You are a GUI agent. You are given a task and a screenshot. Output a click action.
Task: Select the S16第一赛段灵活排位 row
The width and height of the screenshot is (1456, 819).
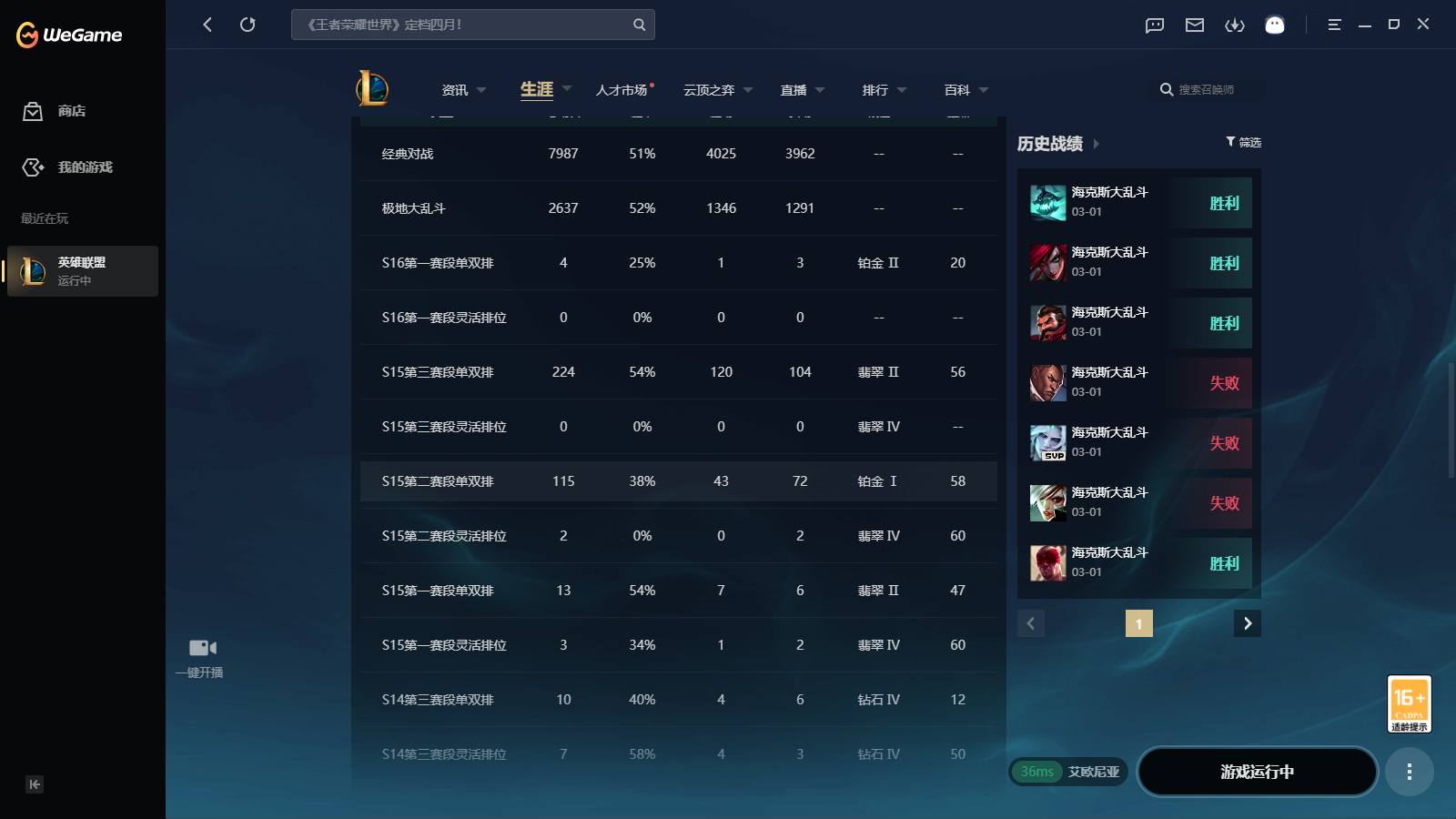point(679,318)
